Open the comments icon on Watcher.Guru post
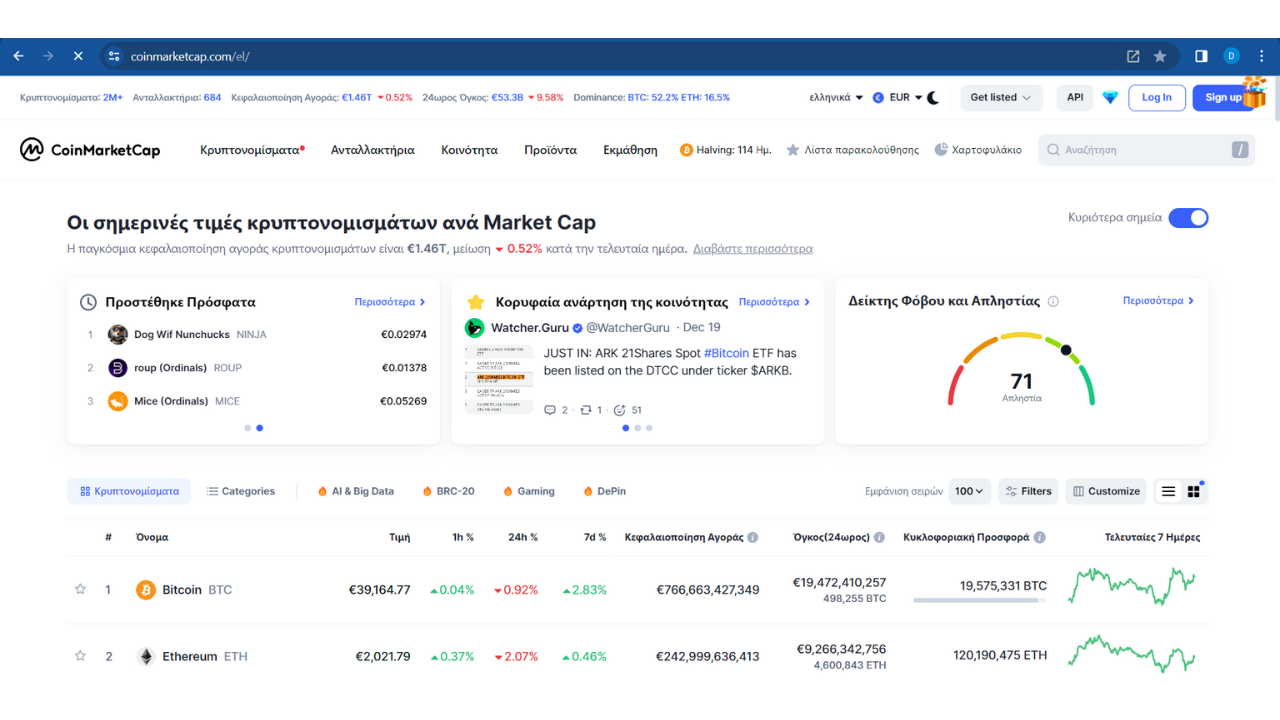The width and height of the screenshot is (1280, 720). pos(550,410)
